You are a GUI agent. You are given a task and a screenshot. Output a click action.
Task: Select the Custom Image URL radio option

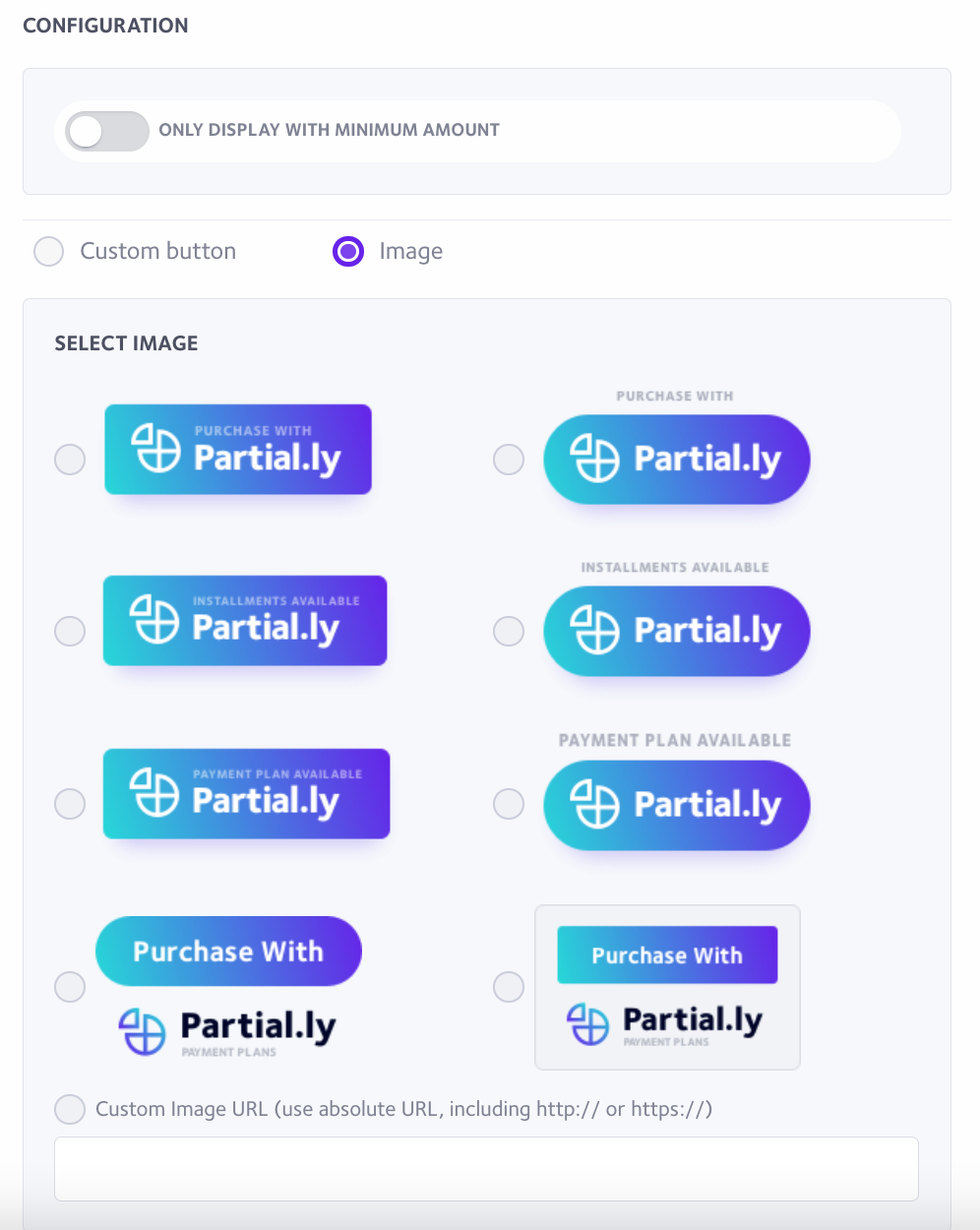coord(70,1110)
